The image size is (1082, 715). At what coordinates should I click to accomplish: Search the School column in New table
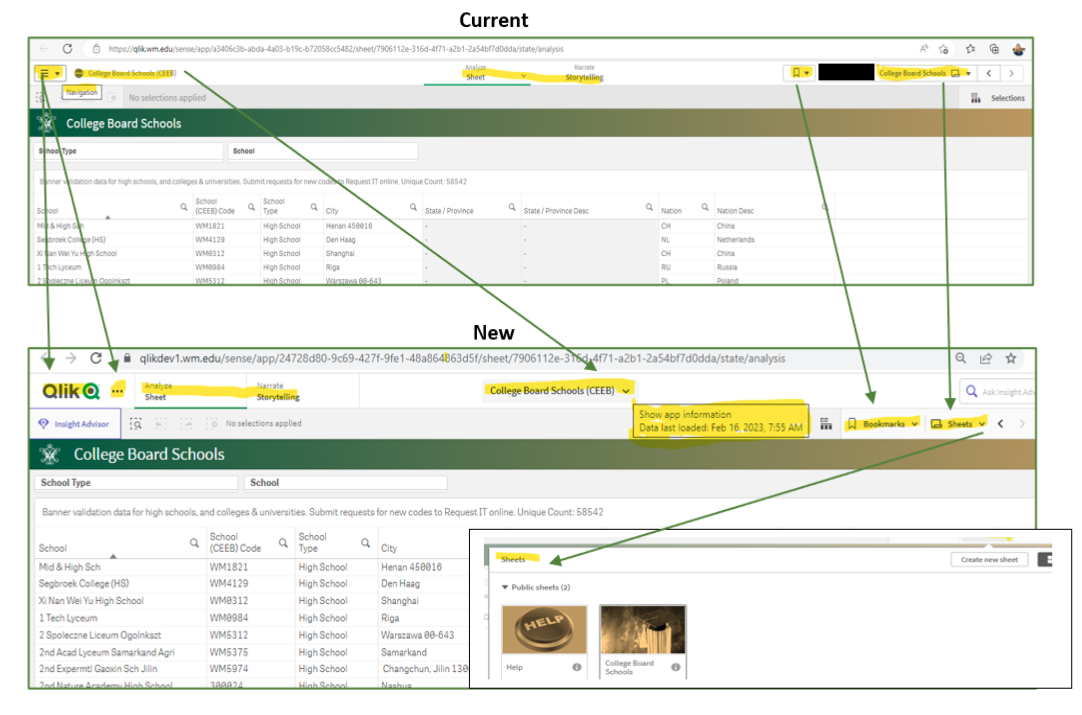[x=194, y=543]
